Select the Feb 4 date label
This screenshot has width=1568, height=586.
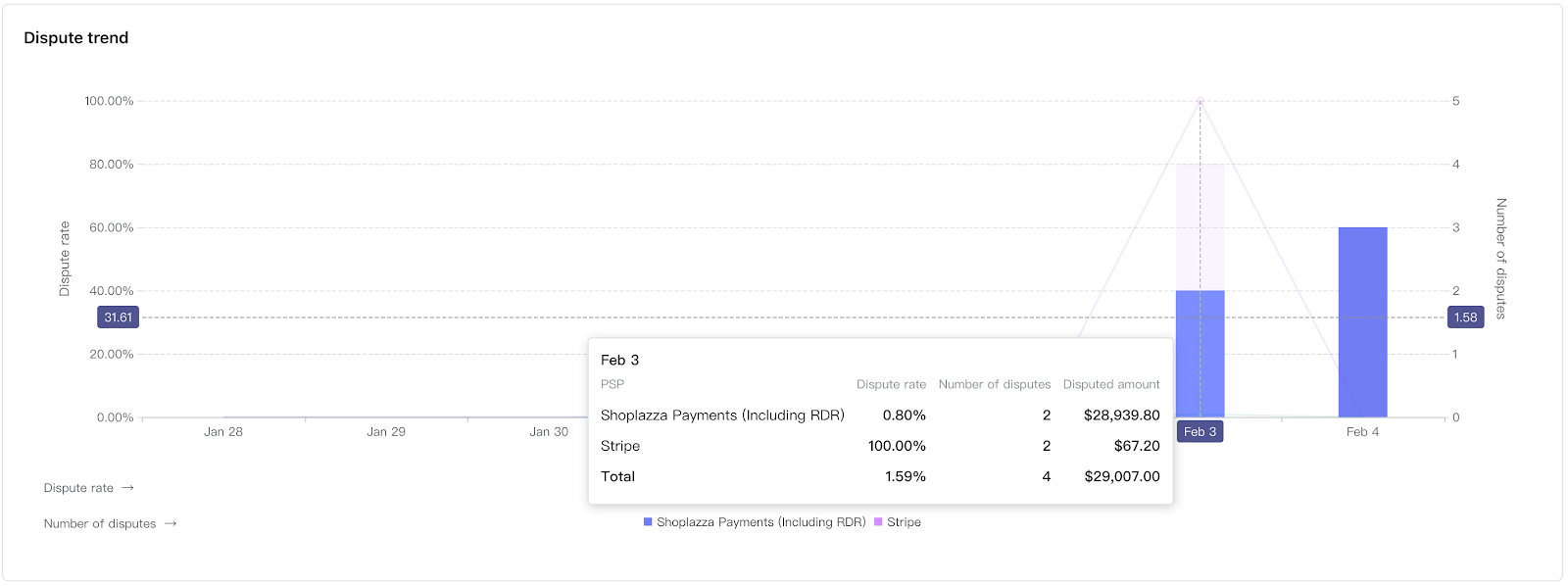tap(1362, 432)
